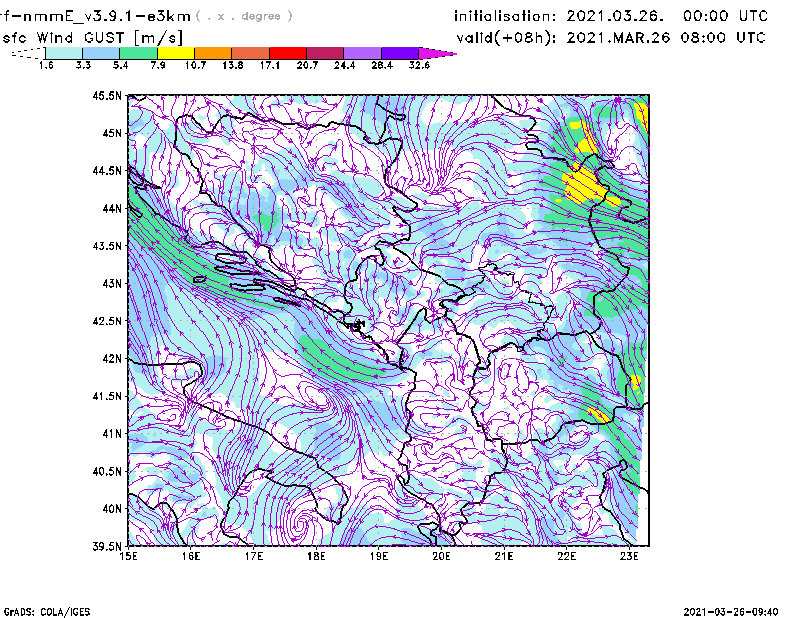
Task: Click the '00:00 UTC' initialisation time
Action: pyautogui.click(x=726, y=16)
